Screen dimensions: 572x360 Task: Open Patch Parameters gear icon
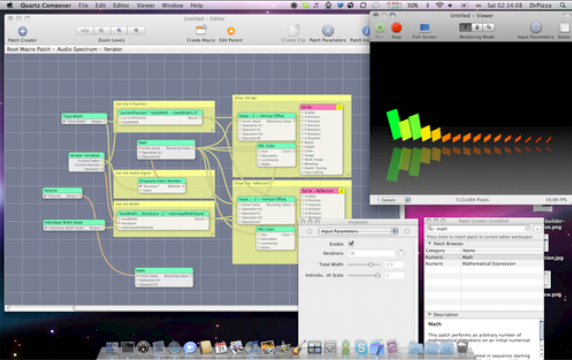(328, 31)
